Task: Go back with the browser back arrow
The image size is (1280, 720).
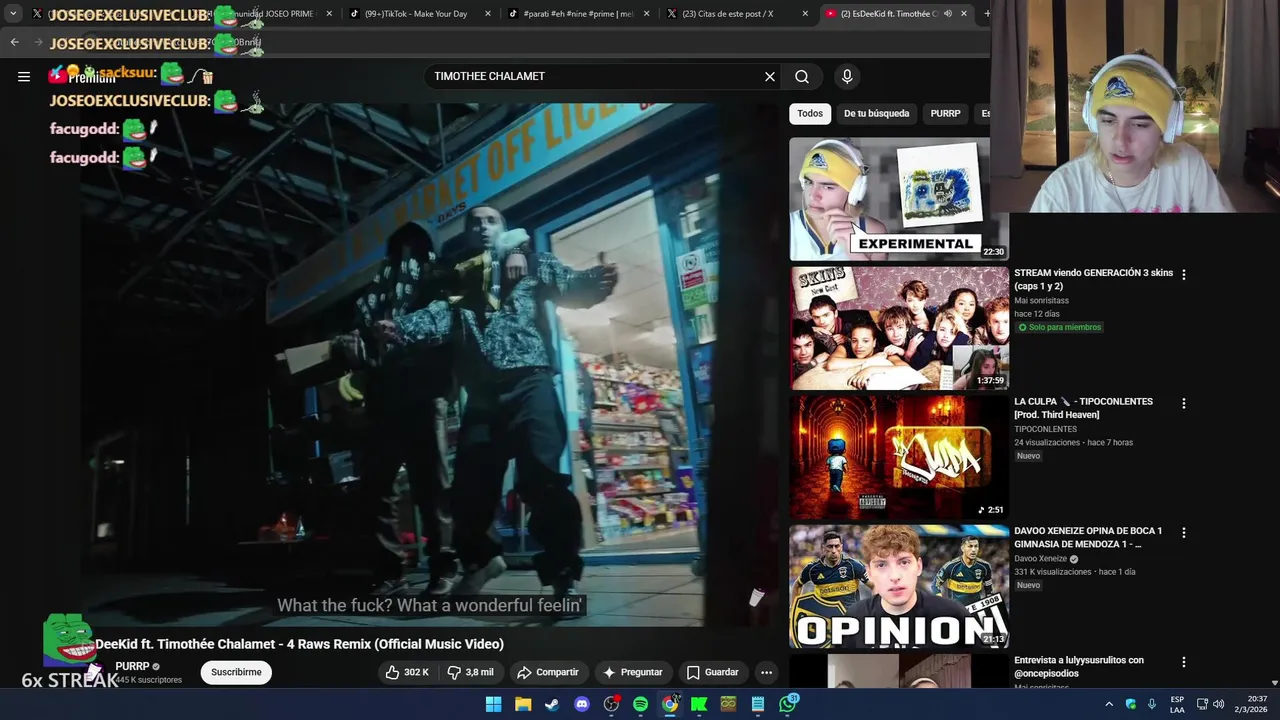Action: [14, 42]
